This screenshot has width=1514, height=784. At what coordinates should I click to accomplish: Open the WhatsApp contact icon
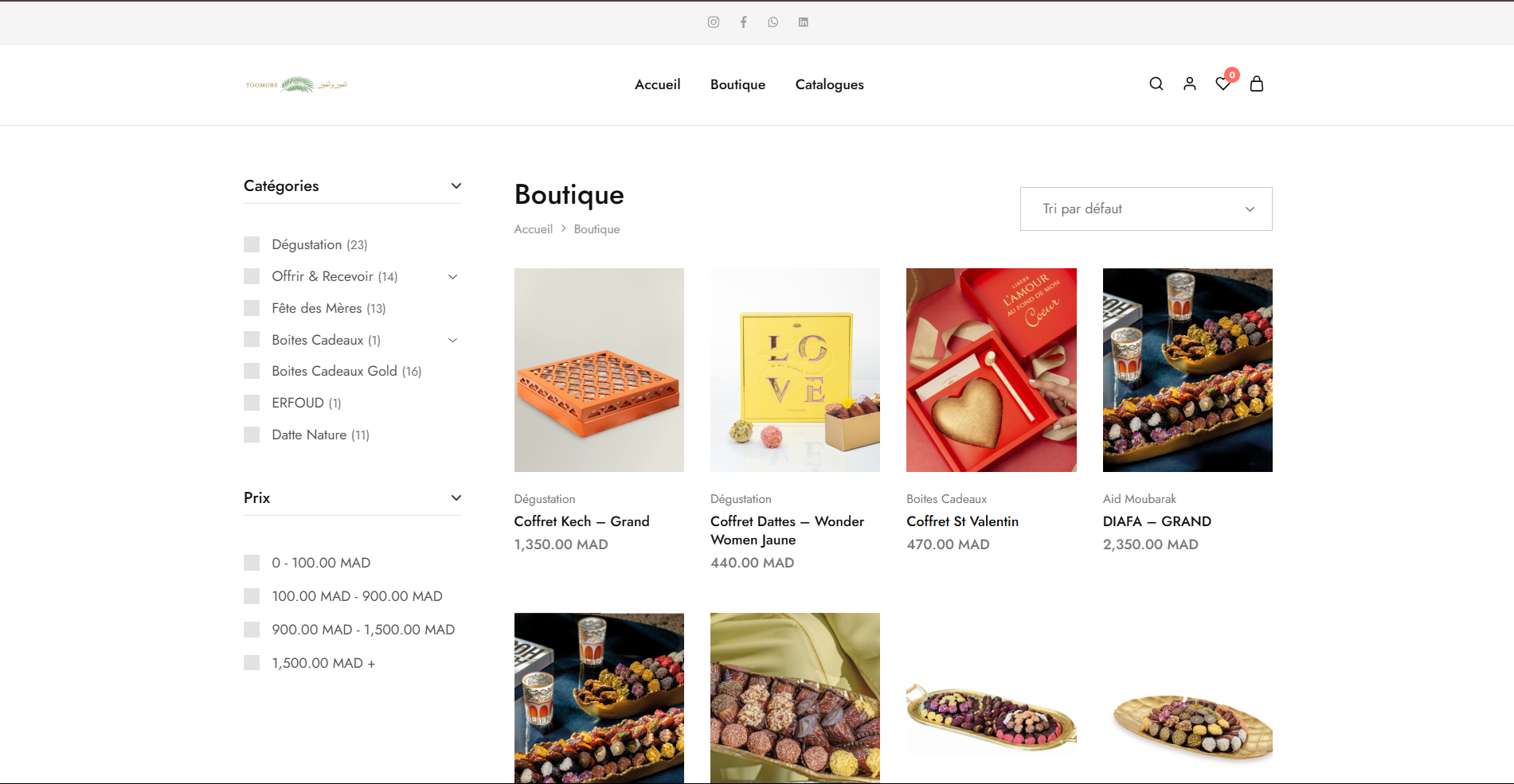click(x=773, y=22)
